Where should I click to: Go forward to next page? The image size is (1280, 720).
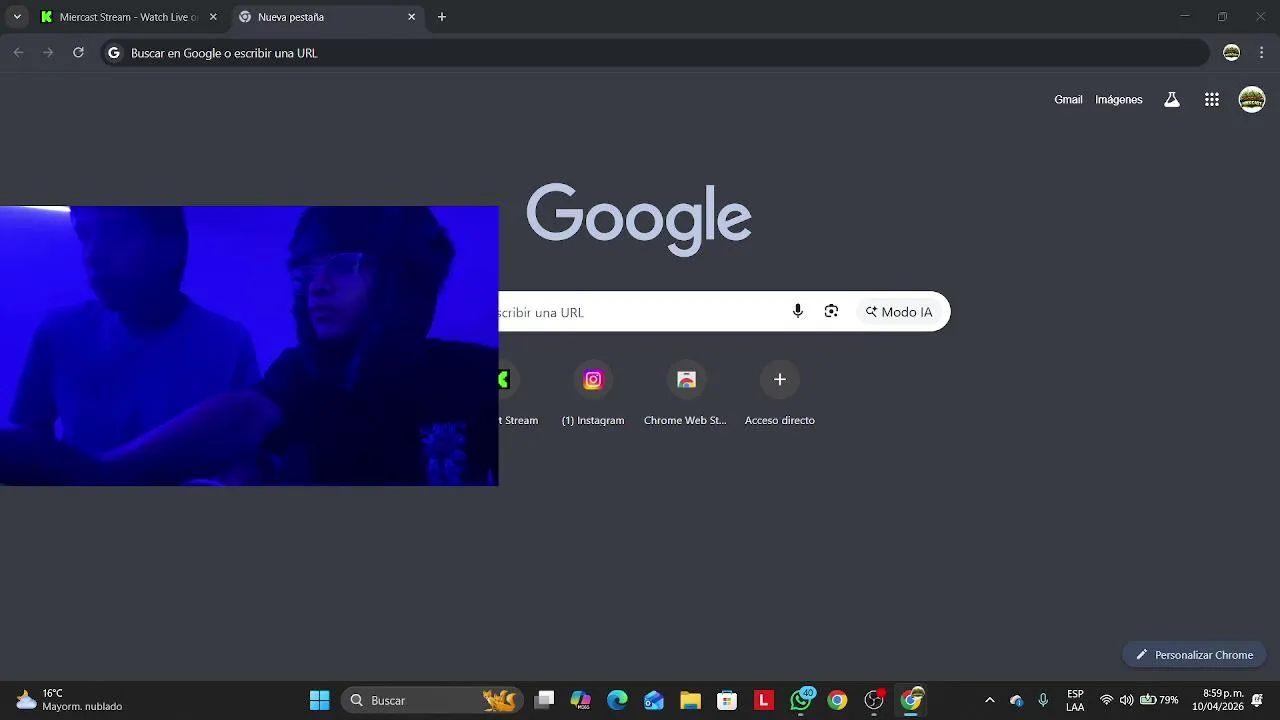click(x=48, y=53)
